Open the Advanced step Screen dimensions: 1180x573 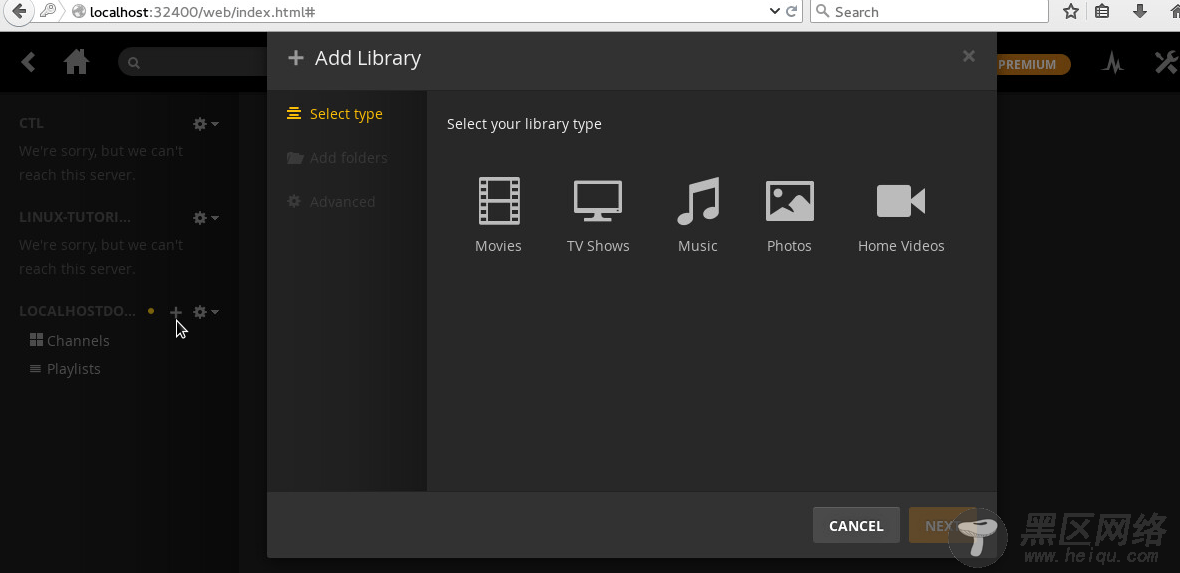tap(331, 202)
